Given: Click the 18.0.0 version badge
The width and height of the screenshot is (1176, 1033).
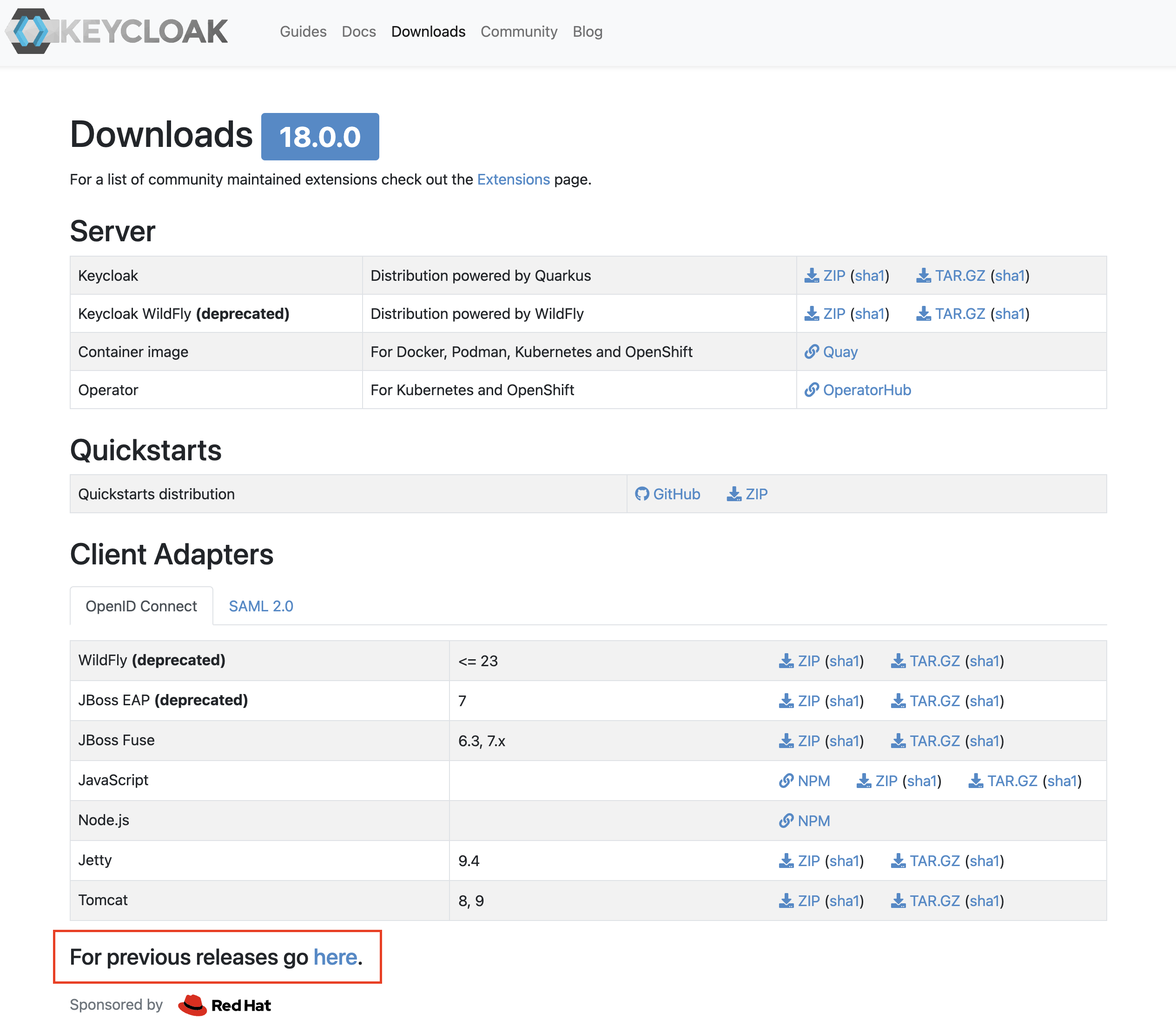Looking at the screenshot, I should tap(319, 137).
